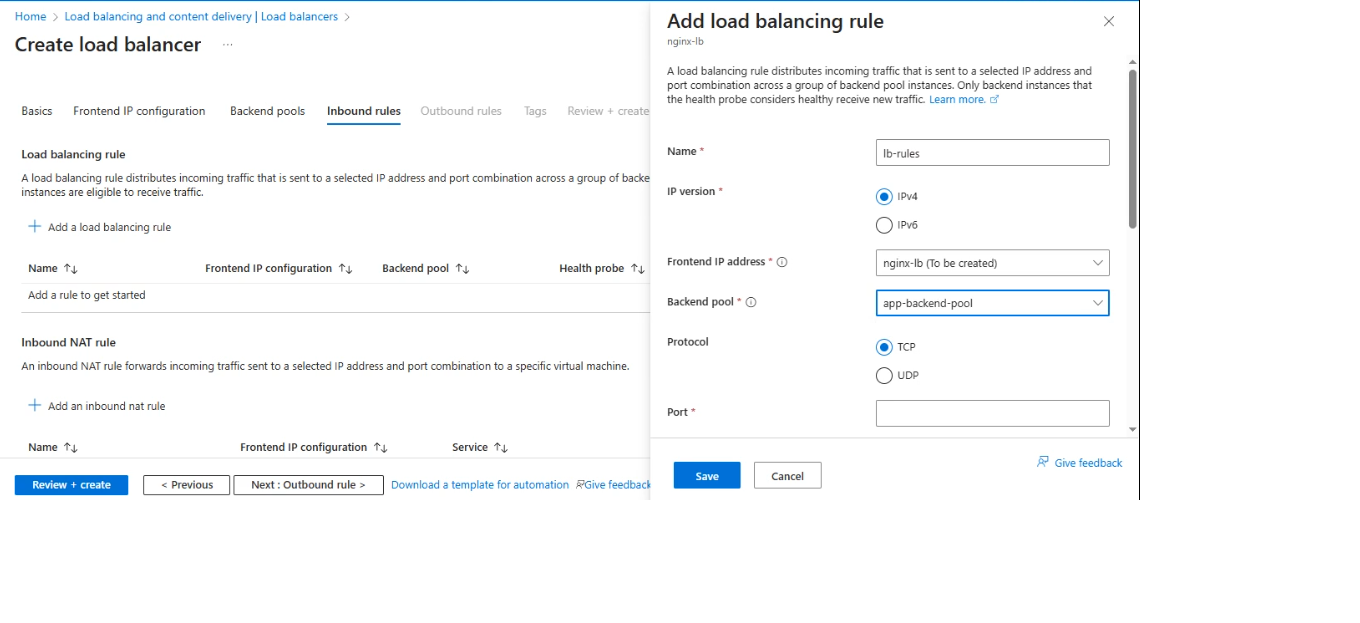
Task: Click the panel's vertical scrollbar thumb
Action: coord(1132,148)
